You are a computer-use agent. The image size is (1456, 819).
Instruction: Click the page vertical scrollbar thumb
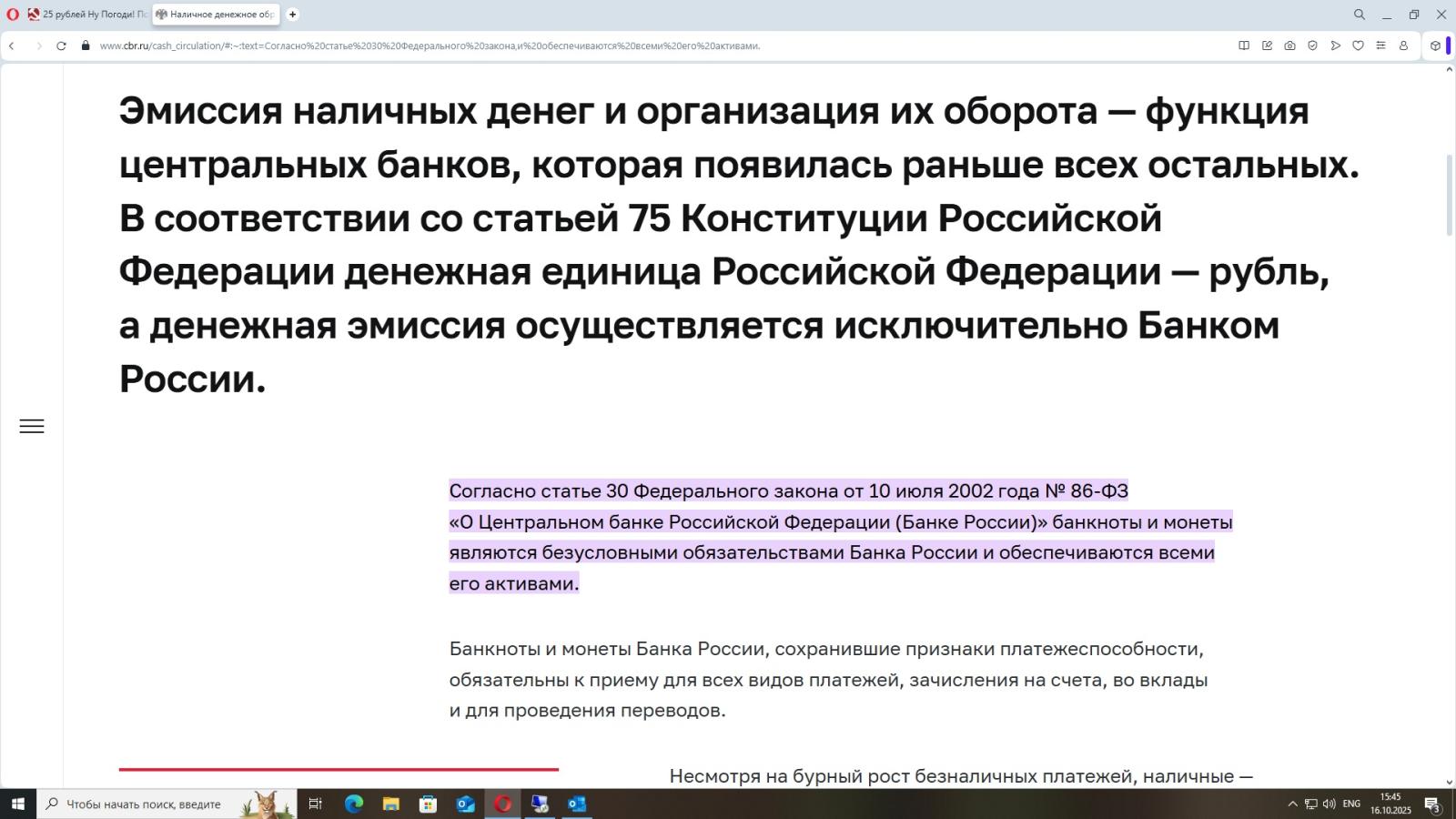pyautogui.click(x=1450, y=196)
